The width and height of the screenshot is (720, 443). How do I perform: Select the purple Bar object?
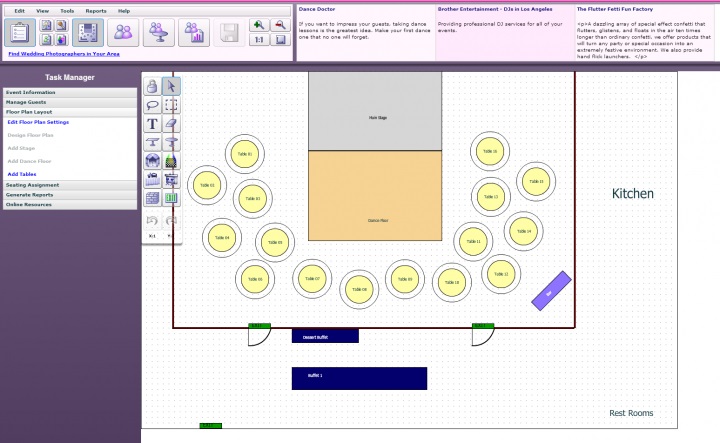pyautogui.click(x=551, y=291)
